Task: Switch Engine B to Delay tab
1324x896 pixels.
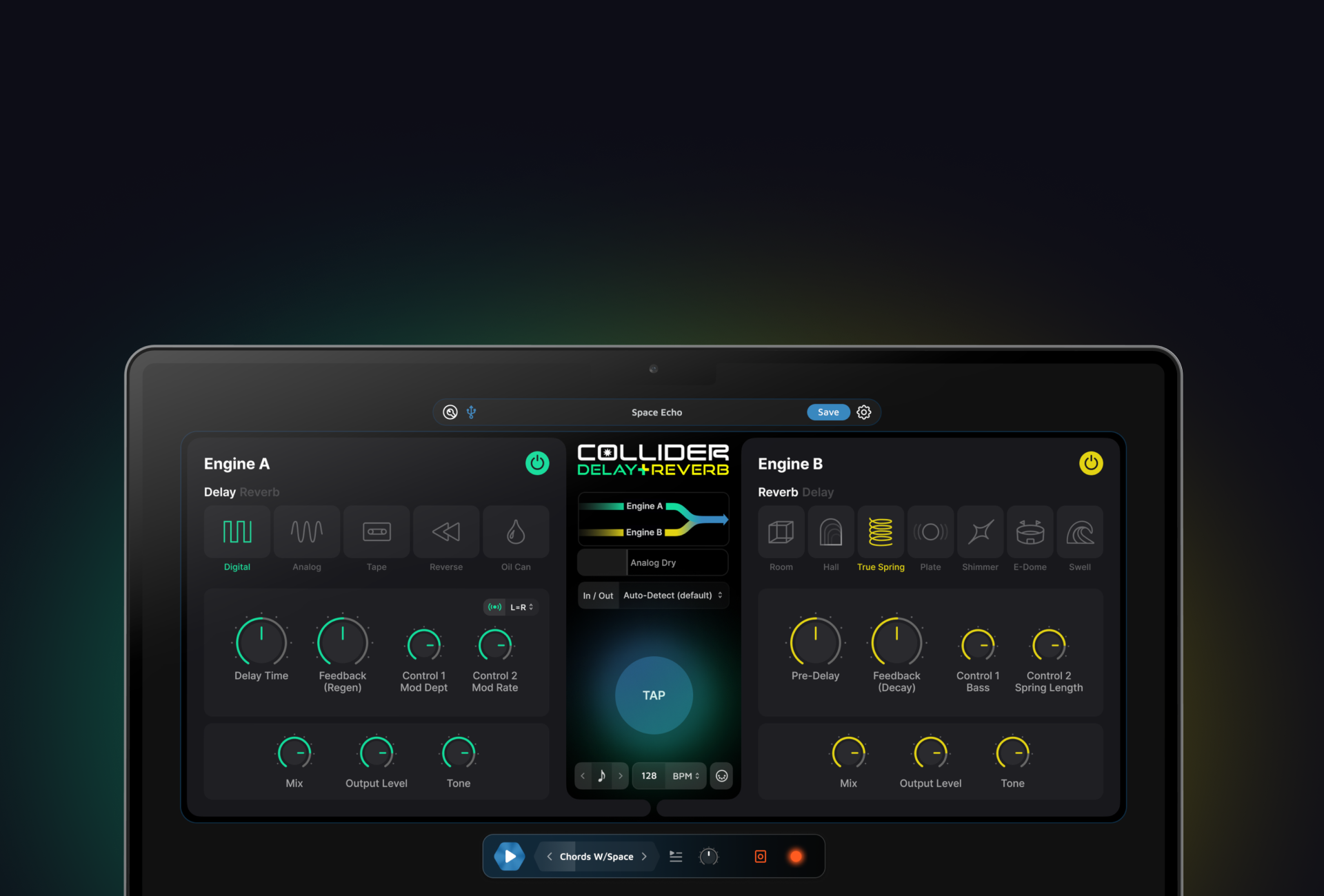Action: [818, 492]
